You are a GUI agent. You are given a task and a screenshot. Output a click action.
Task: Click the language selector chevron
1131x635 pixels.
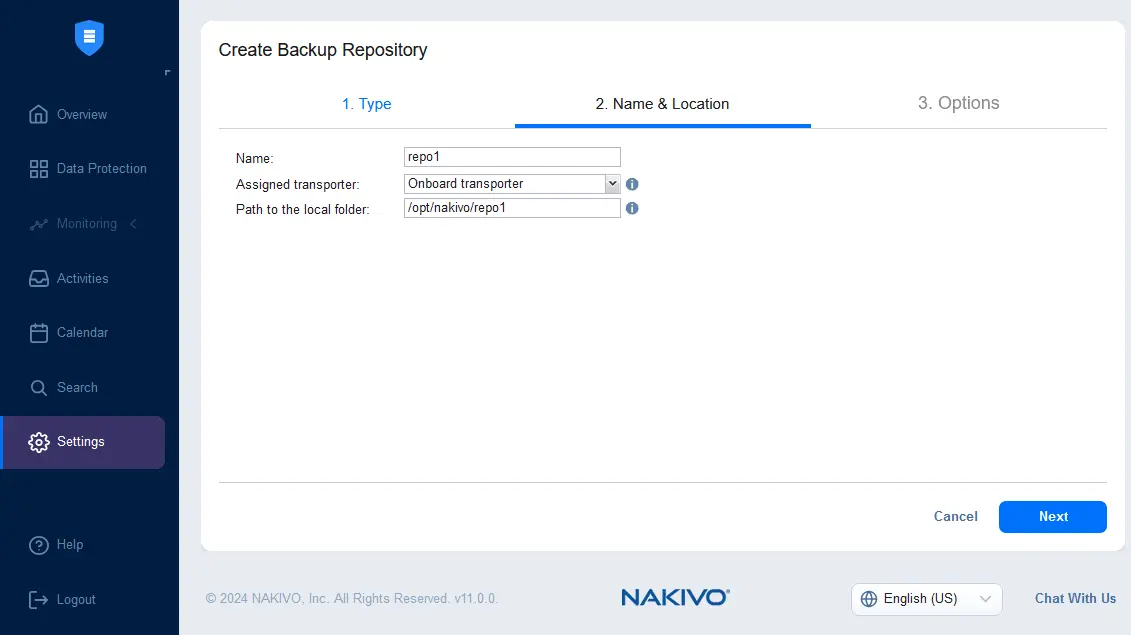[985, 599]
